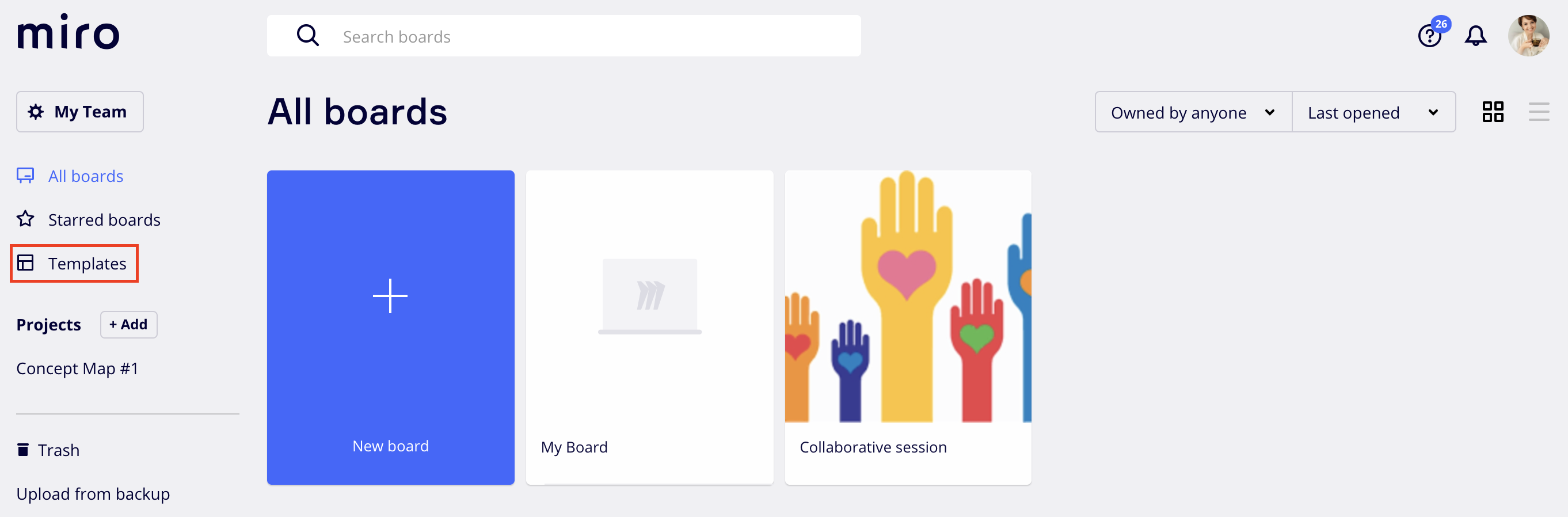Expand the Last opened sort dropdown
This screenshot has height=517, width=1568.
pos(1373,113)
